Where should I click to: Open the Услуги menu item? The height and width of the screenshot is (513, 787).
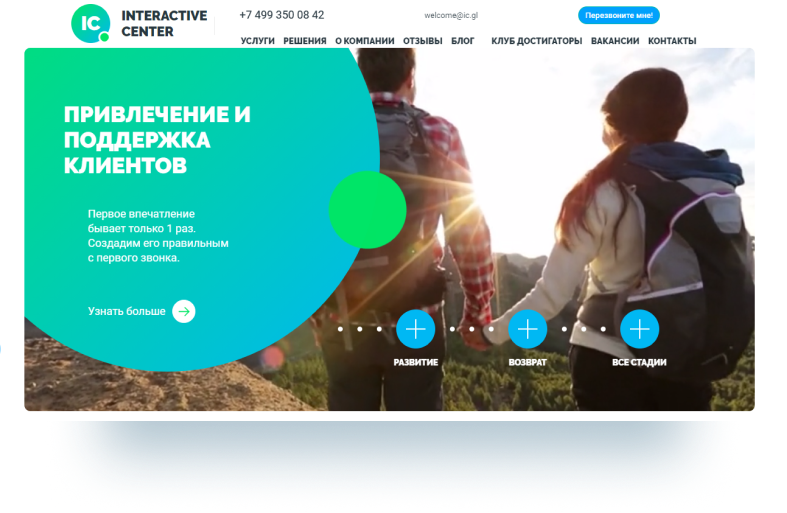pos(257,41)
